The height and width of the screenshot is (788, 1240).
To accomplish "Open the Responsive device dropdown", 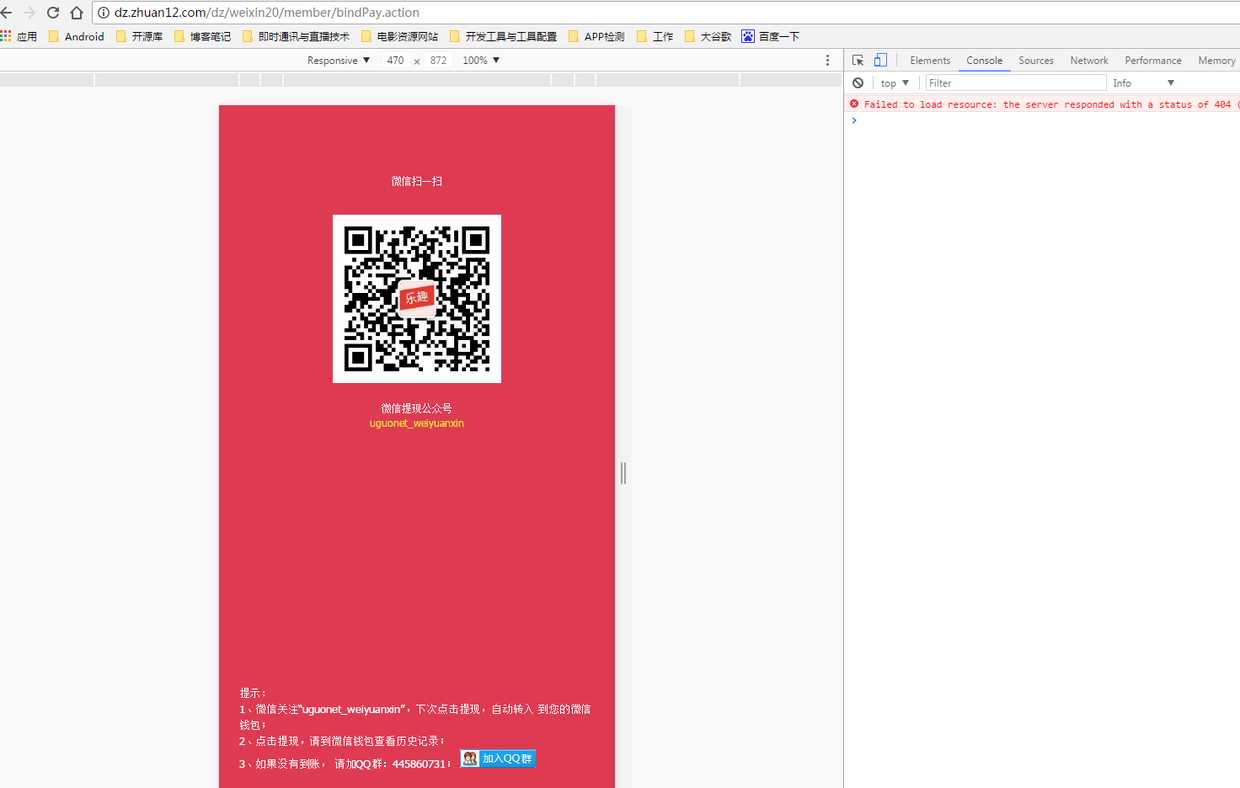I will [x=339, y=61].
